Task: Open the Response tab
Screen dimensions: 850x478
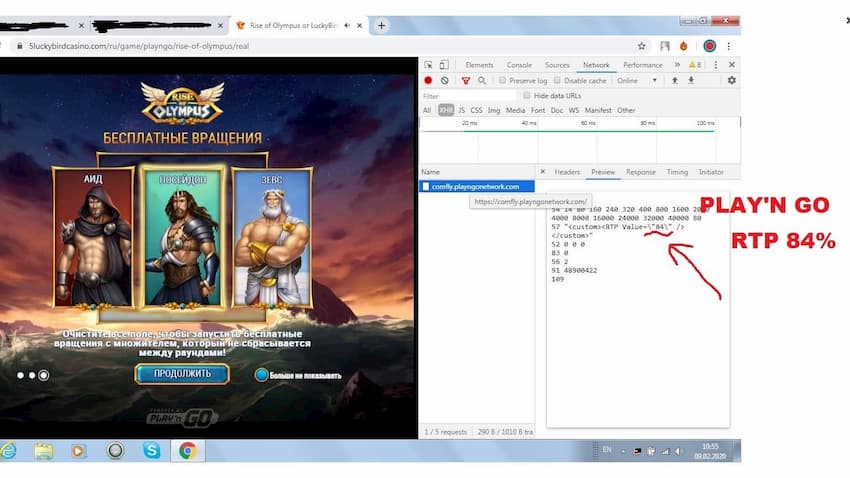Action: tap(641, 172)
